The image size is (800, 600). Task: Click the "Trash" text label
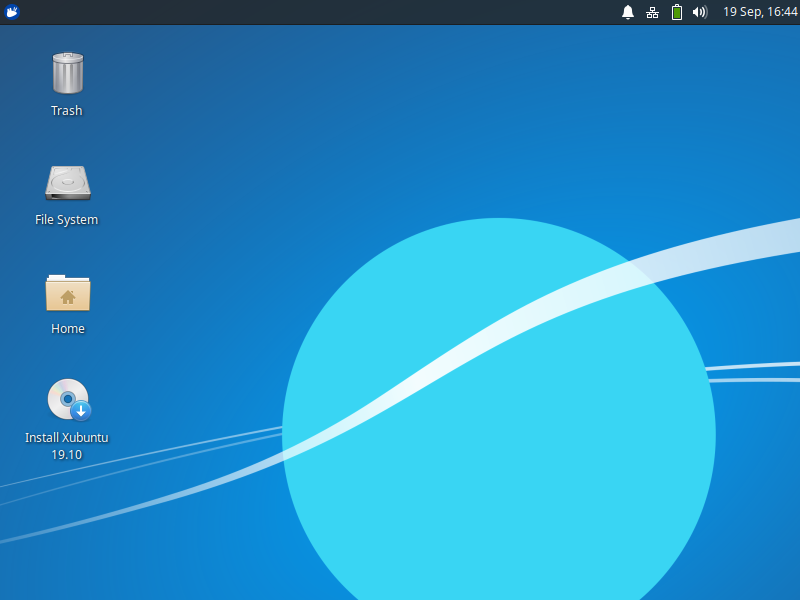coord(67,111)
